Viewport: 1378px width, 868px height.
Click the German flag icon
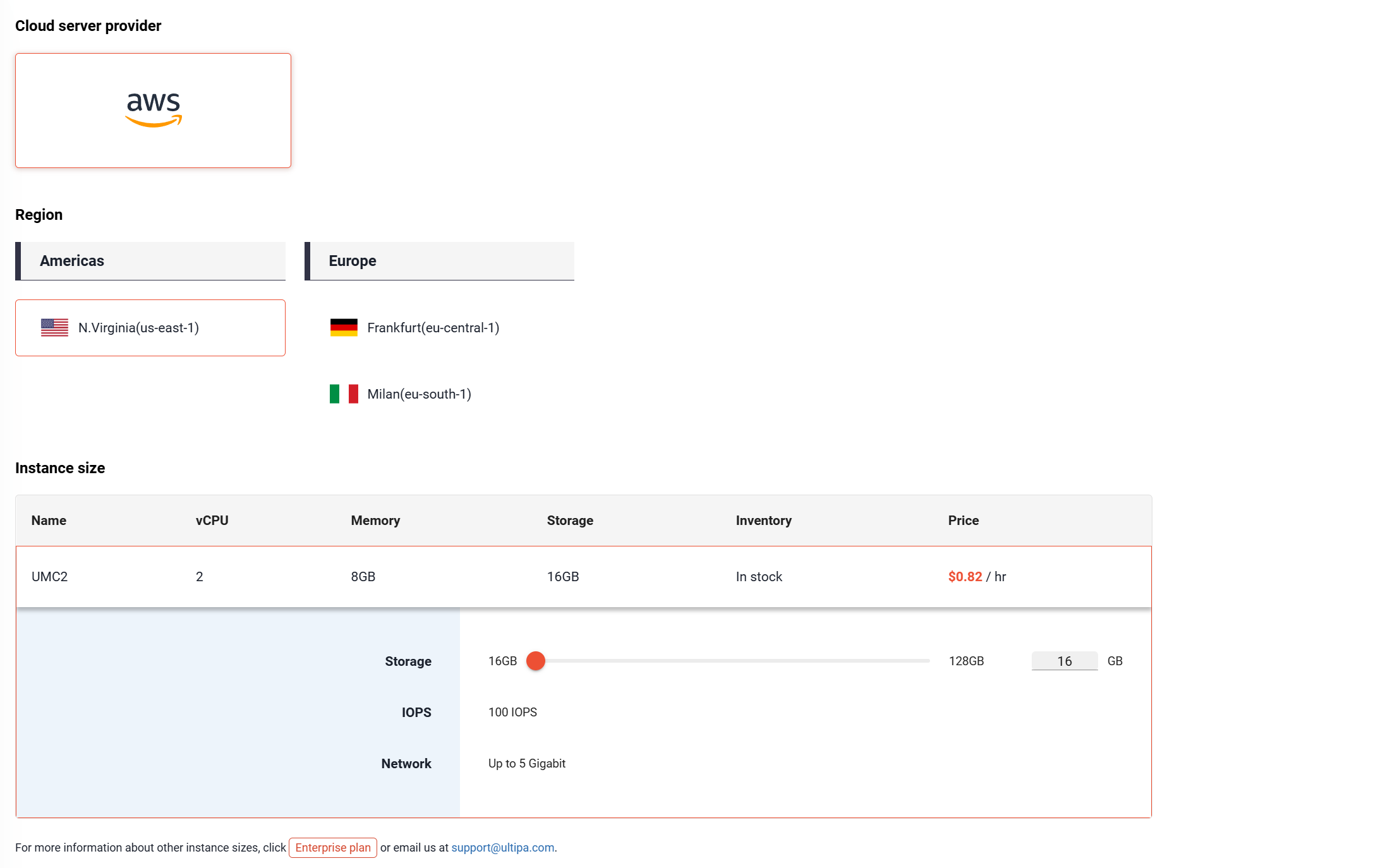344,327
